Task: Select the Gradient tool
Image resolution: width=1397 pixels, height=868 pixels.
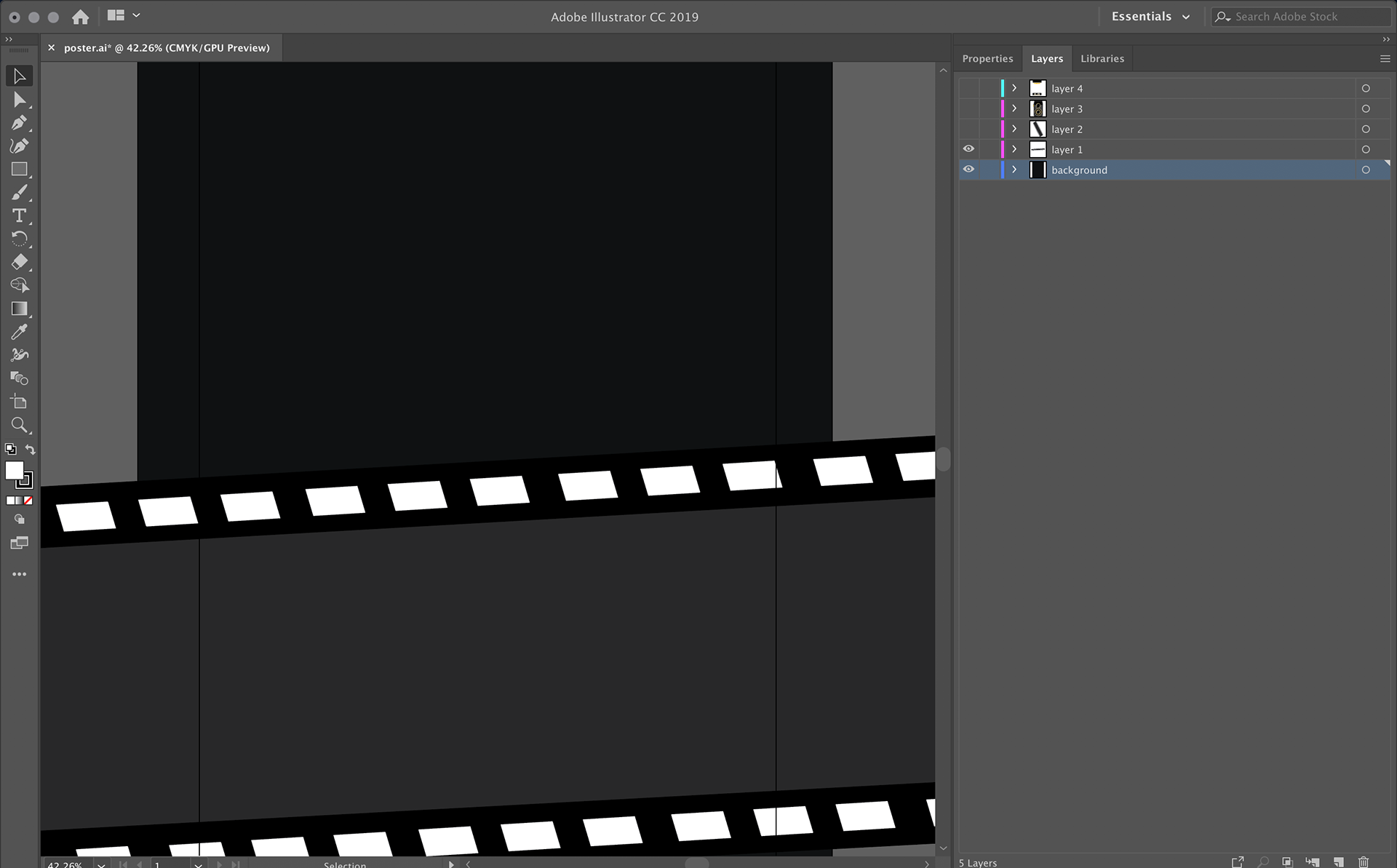Action: pos(20,308)
